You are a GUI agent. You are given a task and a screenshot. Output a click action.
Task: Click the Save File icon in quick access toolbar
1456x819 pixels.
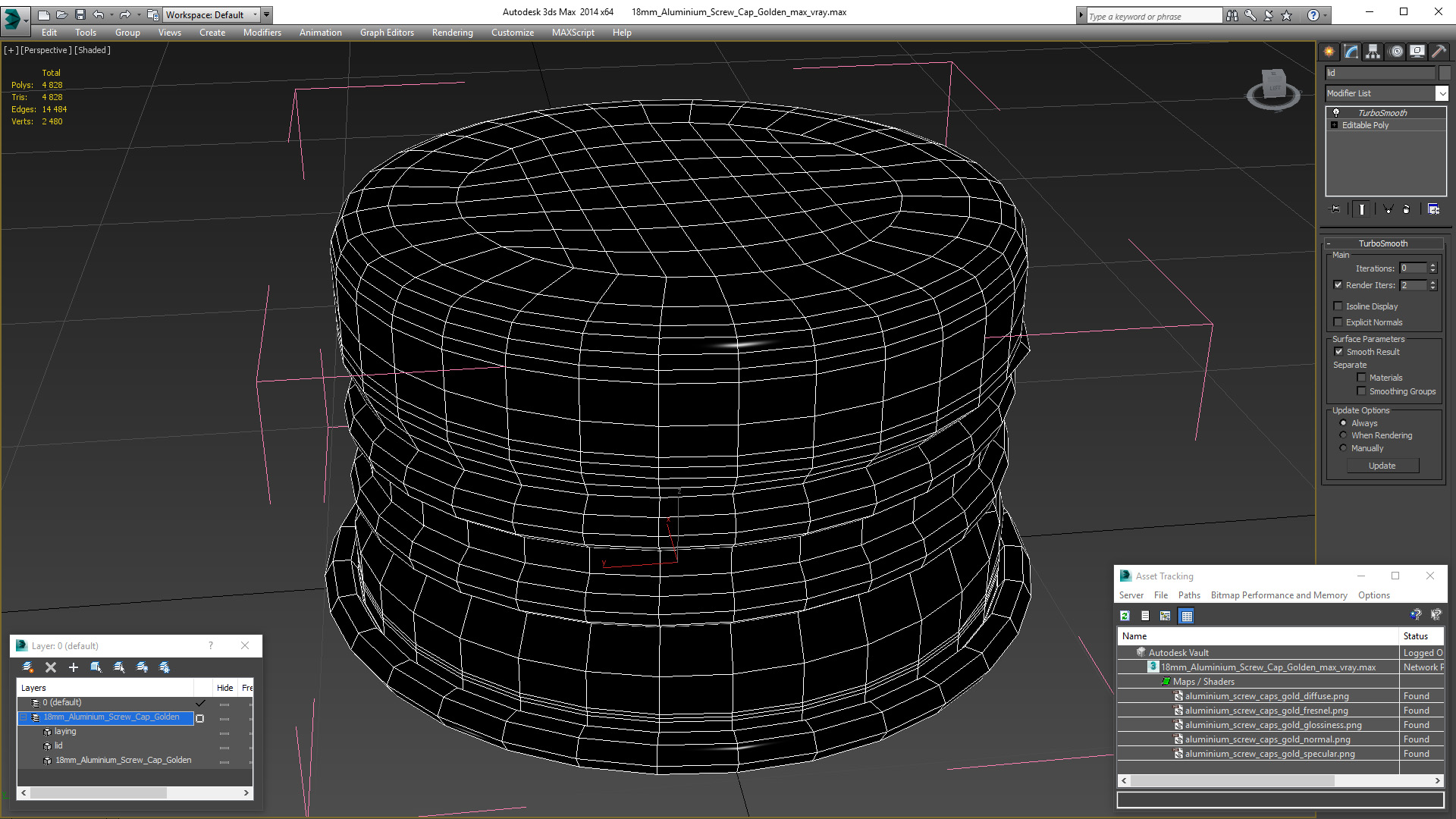(80, 14)
